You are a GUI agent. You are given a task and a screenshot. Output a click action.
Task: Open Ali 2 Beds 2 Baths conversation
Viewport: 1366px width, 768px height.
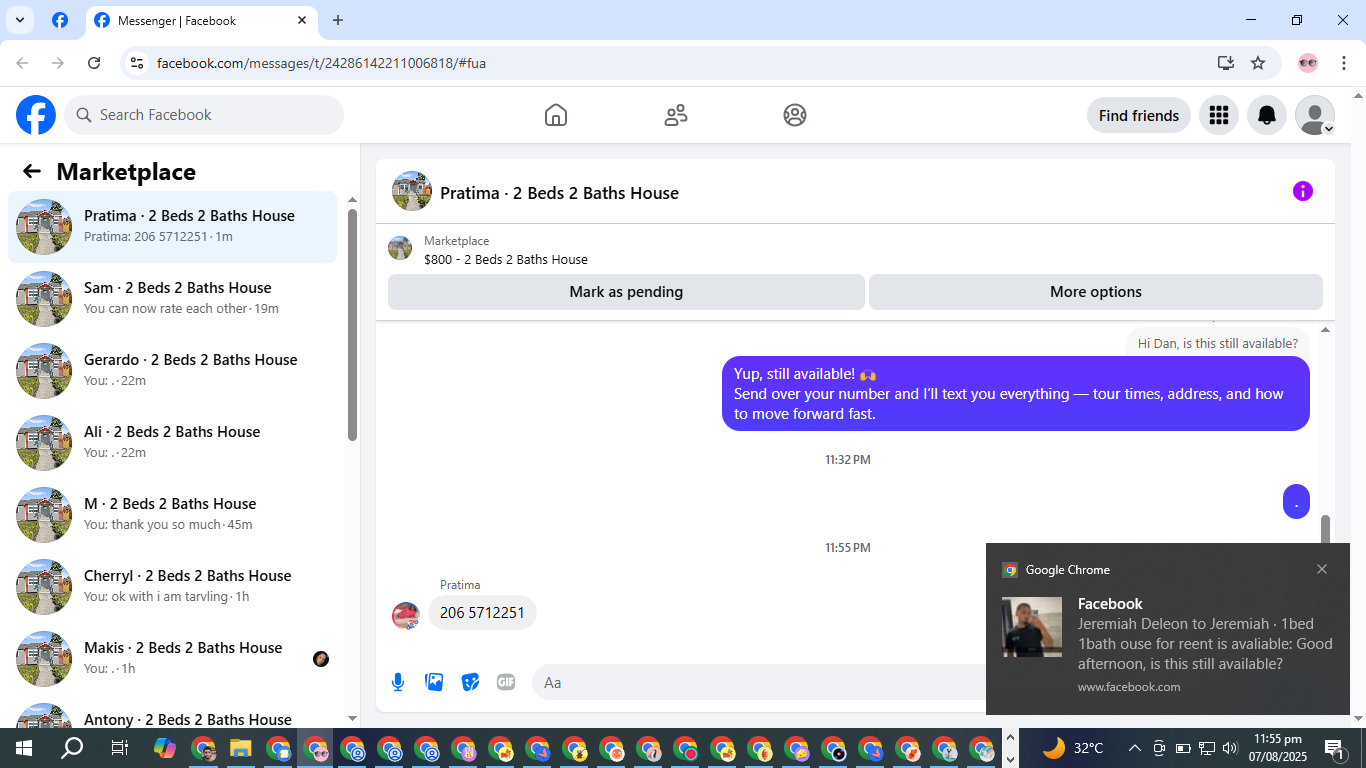pos(173,443)
